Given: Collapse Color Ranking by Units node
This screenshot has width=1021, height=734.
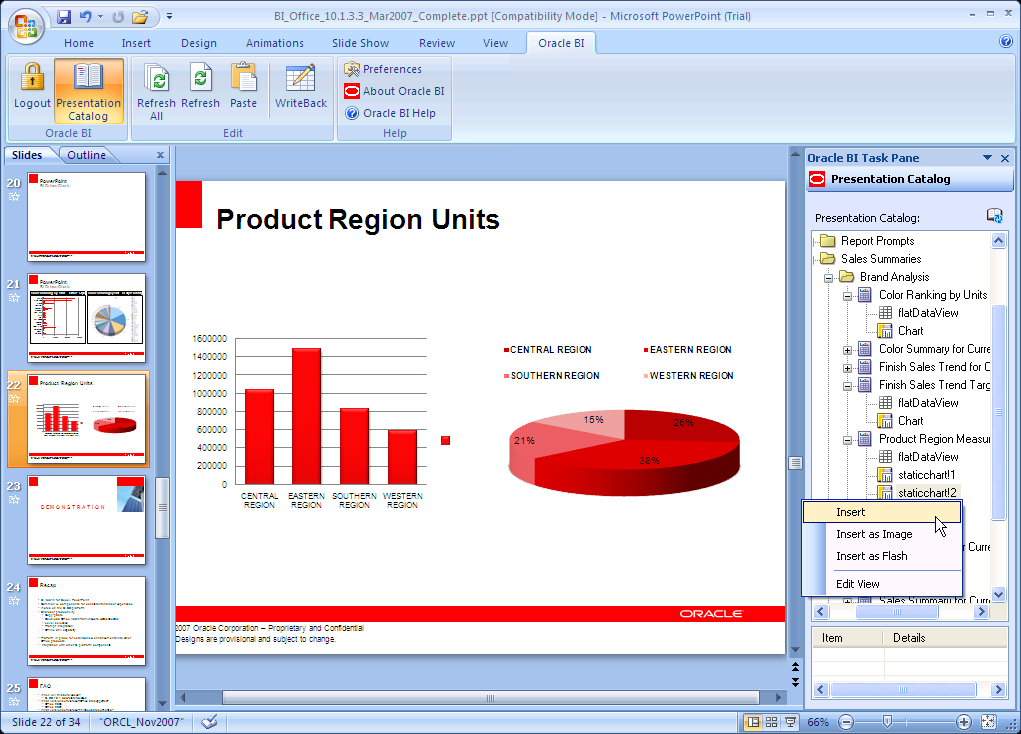Looking at the screenshot, I should pyautogui.click(x=847, y=296).
